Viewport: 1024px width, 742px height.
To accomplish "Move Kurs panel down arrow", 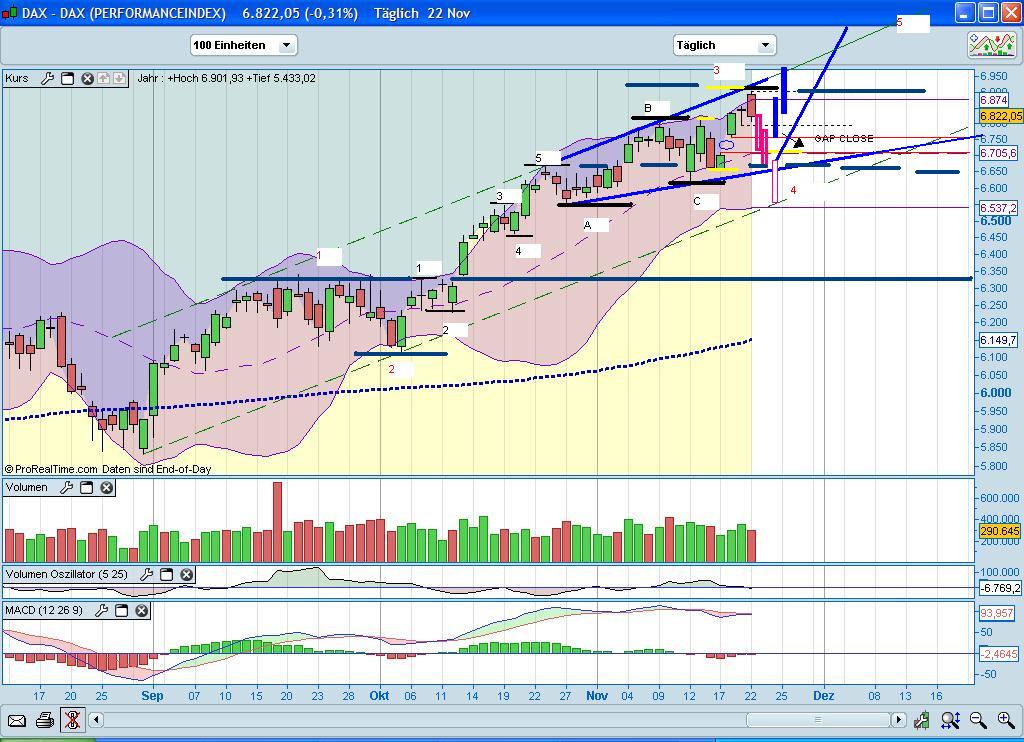I will point(119,78).
